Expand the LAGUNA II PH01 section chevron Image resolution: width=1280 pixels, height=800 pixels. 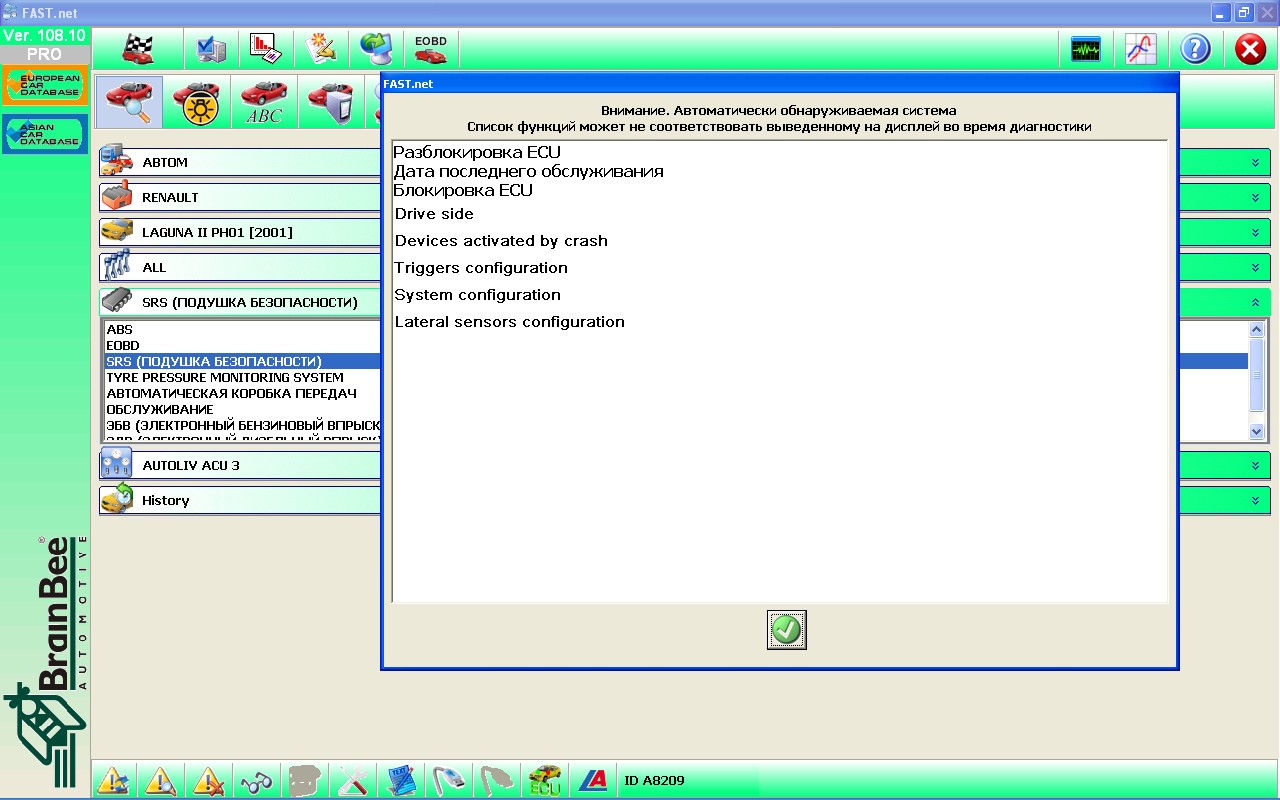pyautogui.click(x=1254, y=232)
